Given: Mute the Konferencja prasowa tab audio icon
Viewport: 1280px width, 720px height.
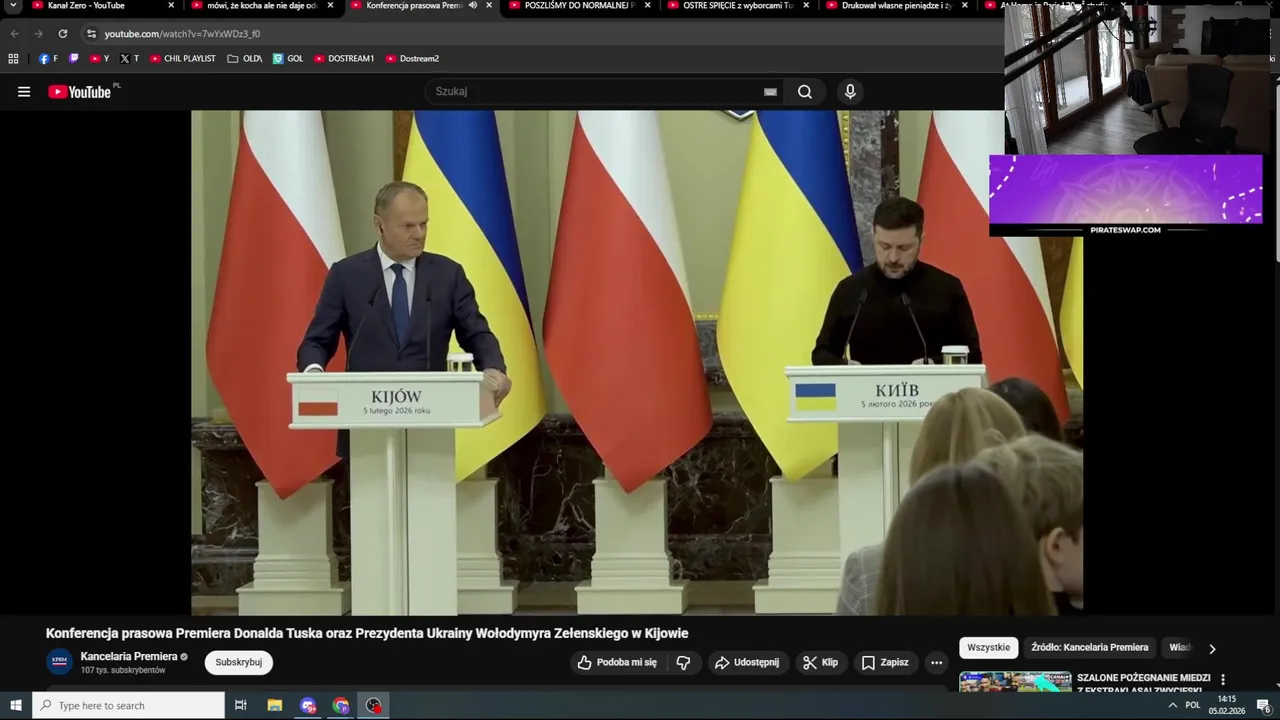Looking at the screenshot, I should [473, 6].
